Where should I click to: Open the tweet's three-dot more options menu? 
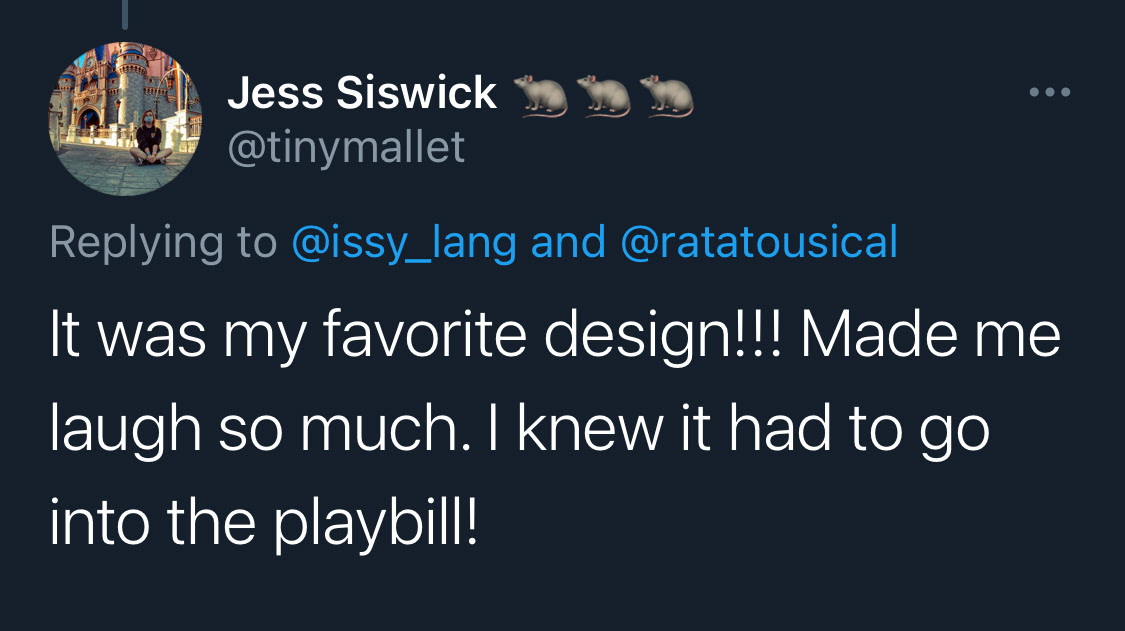point(1050,93)
